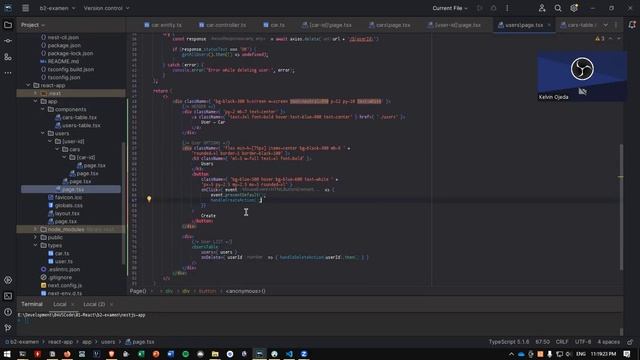Open Search Everywhere magnifier

coord(558,8)
